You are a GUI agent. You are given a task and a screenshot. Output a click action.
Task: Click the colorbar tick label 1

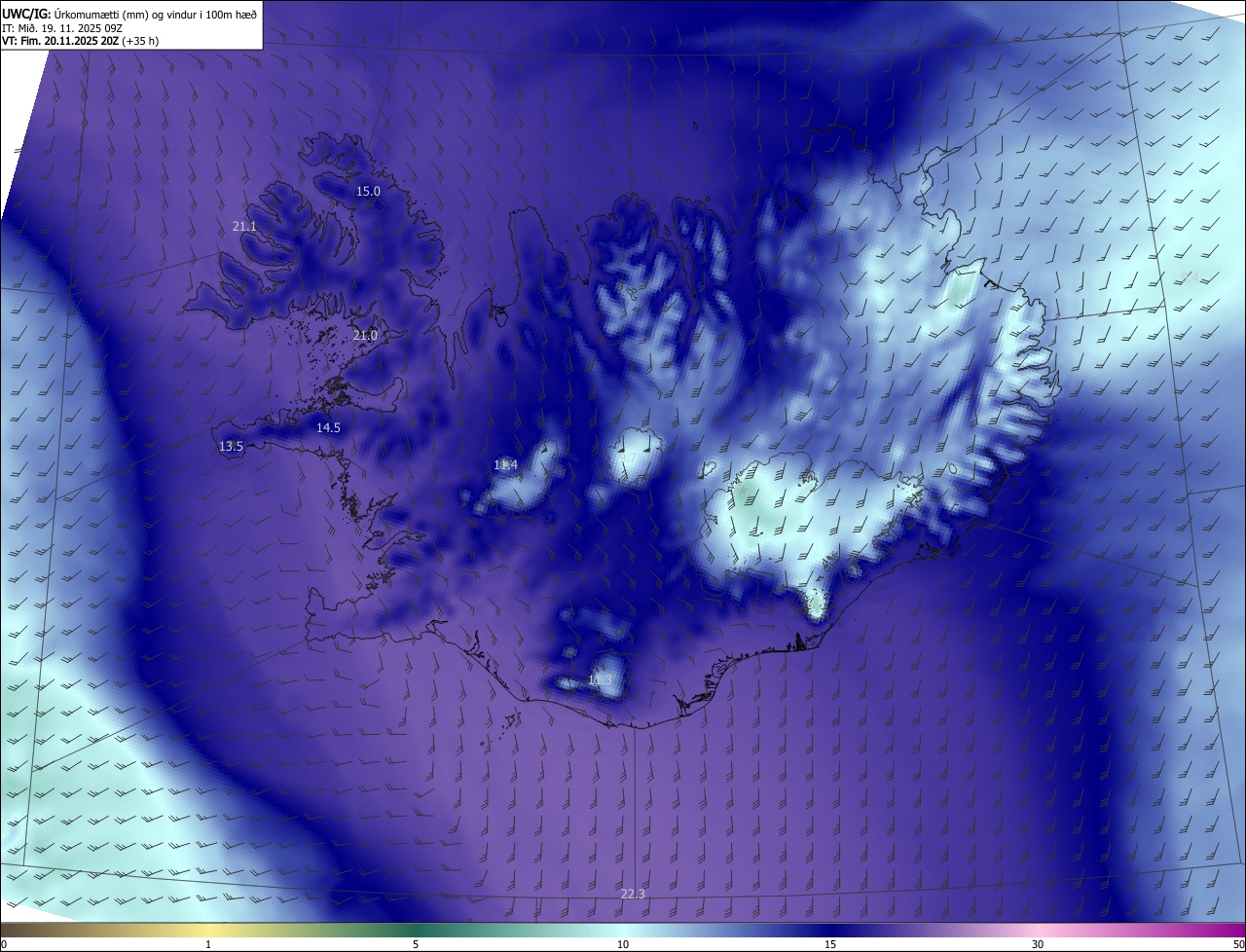pos(209,944)
